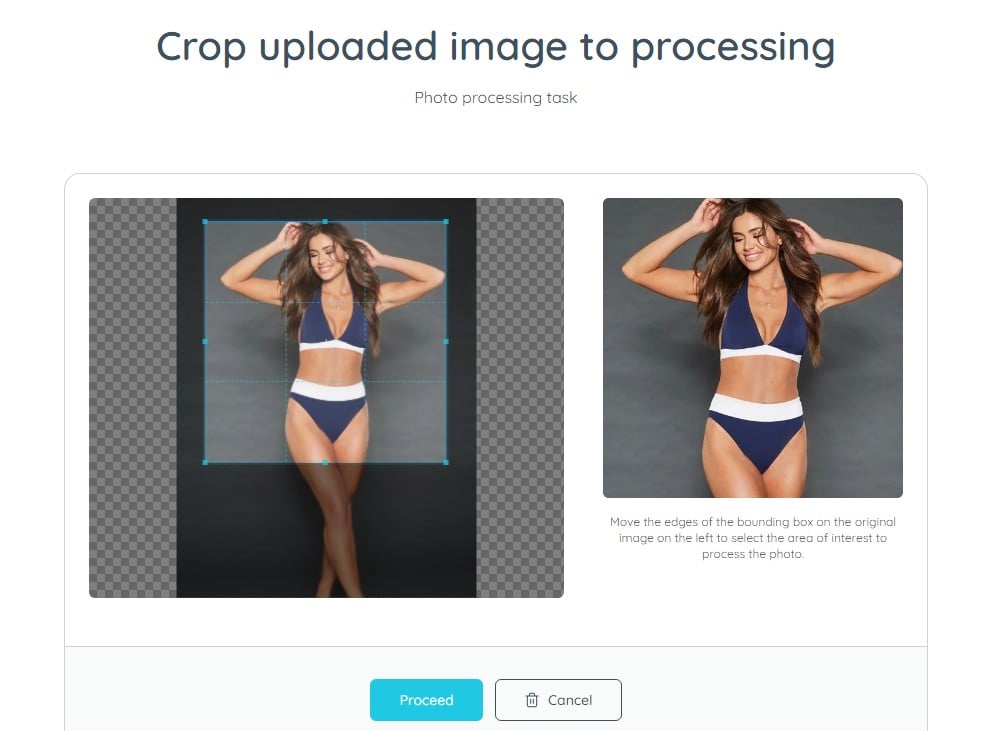Click the Proceed button
This screenshot has width=997, height=731.
(x=426, y=700)
